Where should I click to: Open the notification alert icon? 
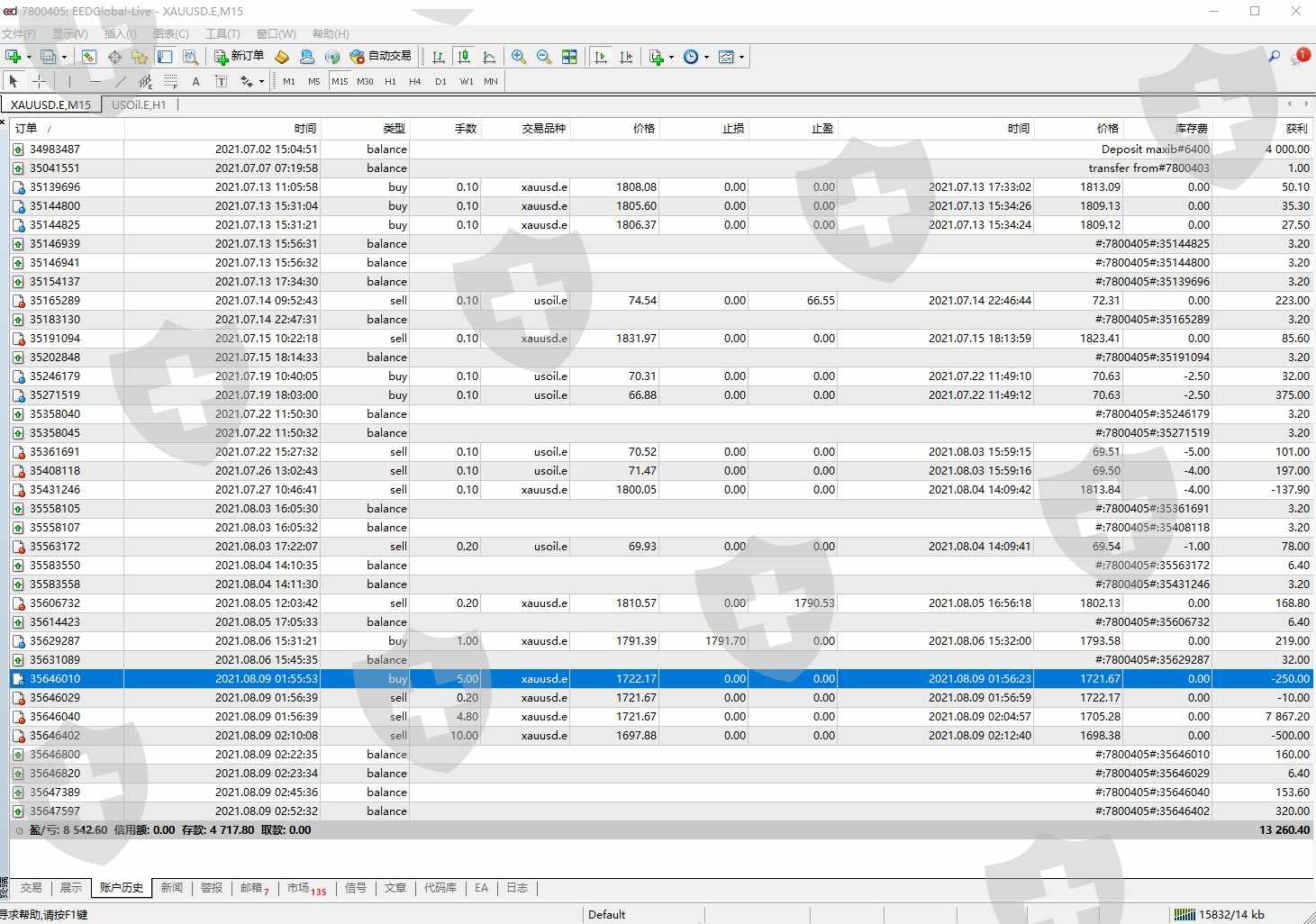(x=1301, y=56)
